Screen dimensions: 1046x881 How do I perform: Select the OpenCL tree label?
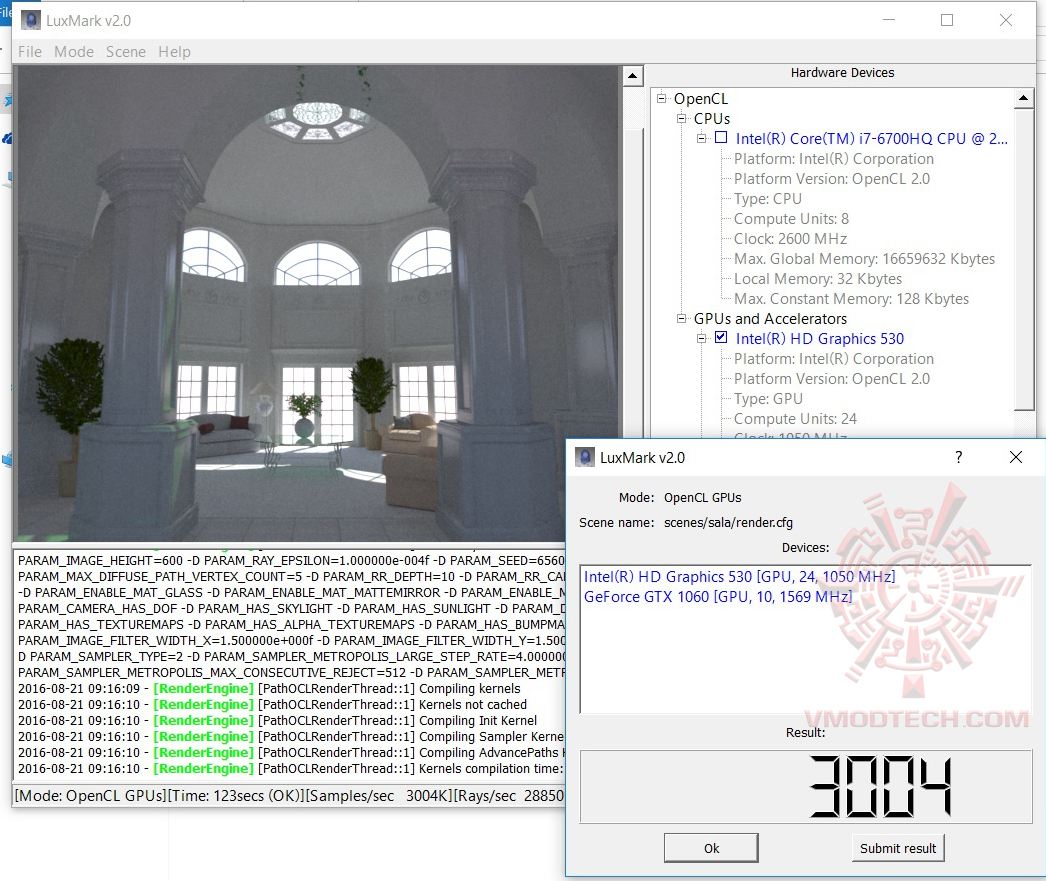(x=700, y=99)
